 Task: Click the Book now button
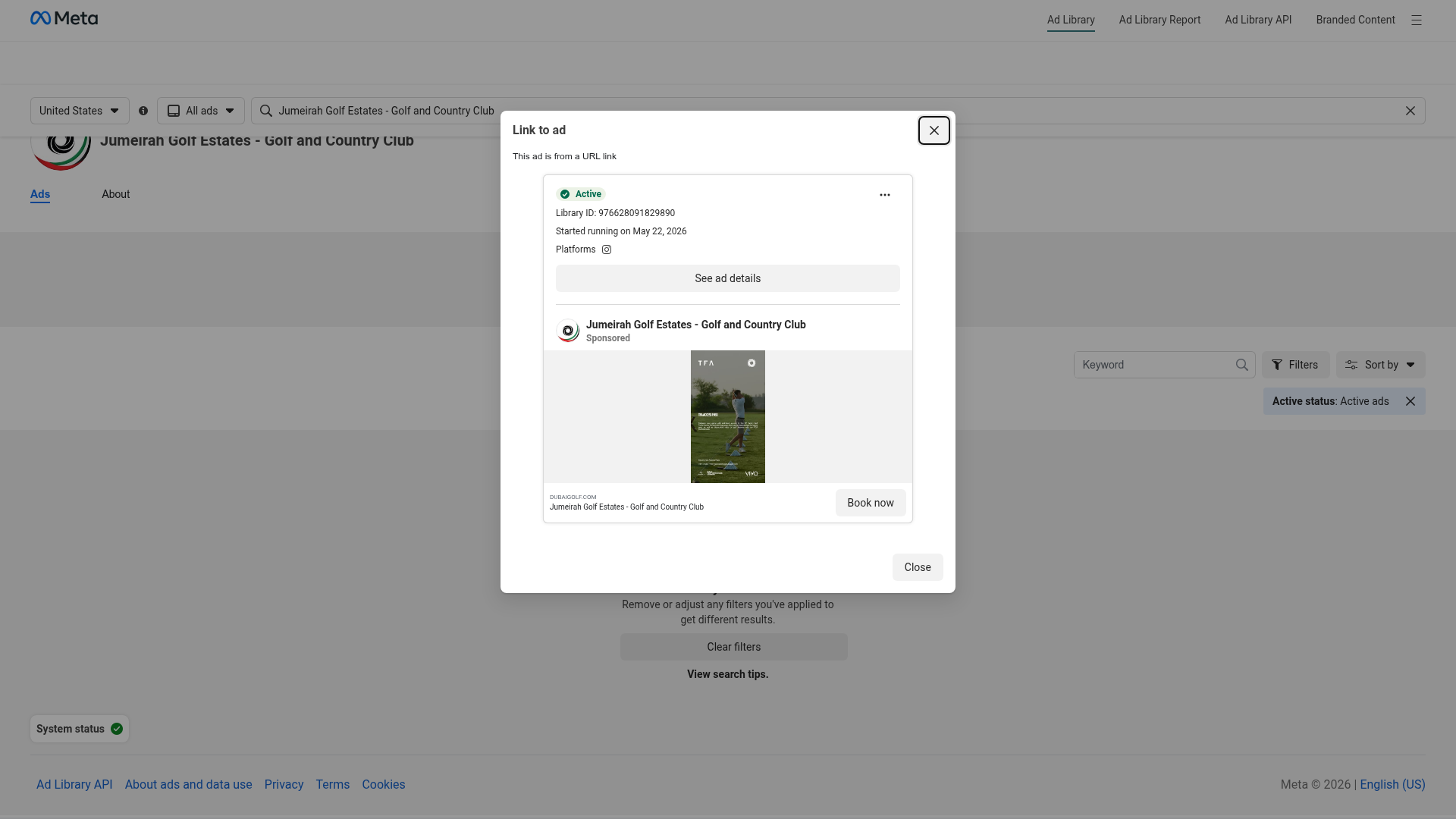click(870, 503)
